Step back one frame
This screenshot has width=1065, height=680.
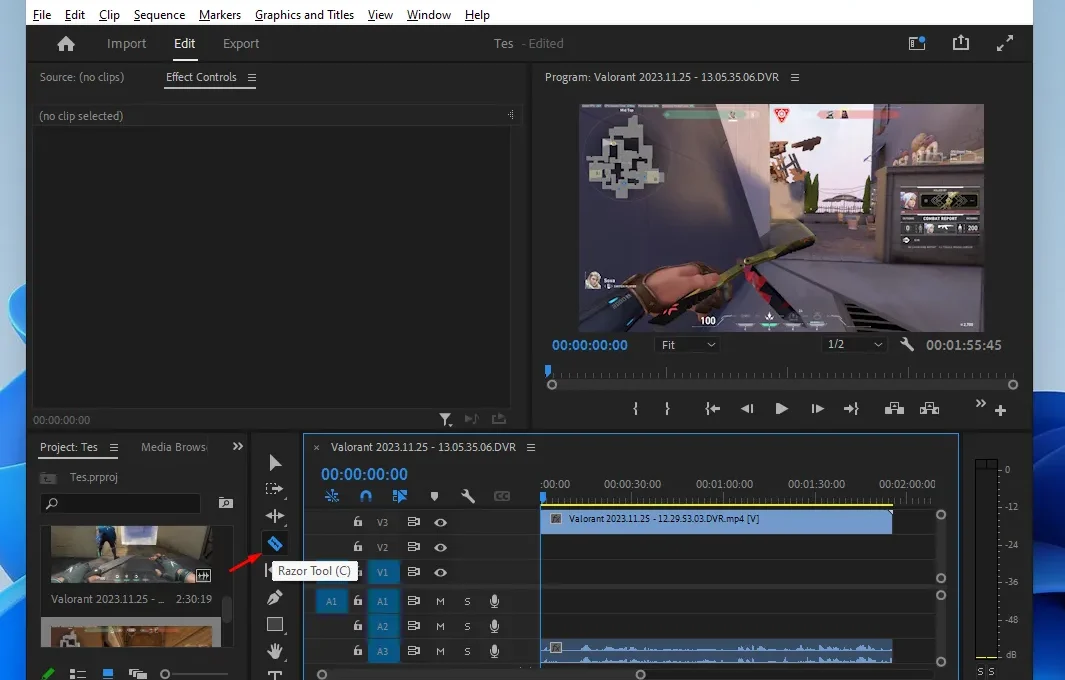(747, 408)
